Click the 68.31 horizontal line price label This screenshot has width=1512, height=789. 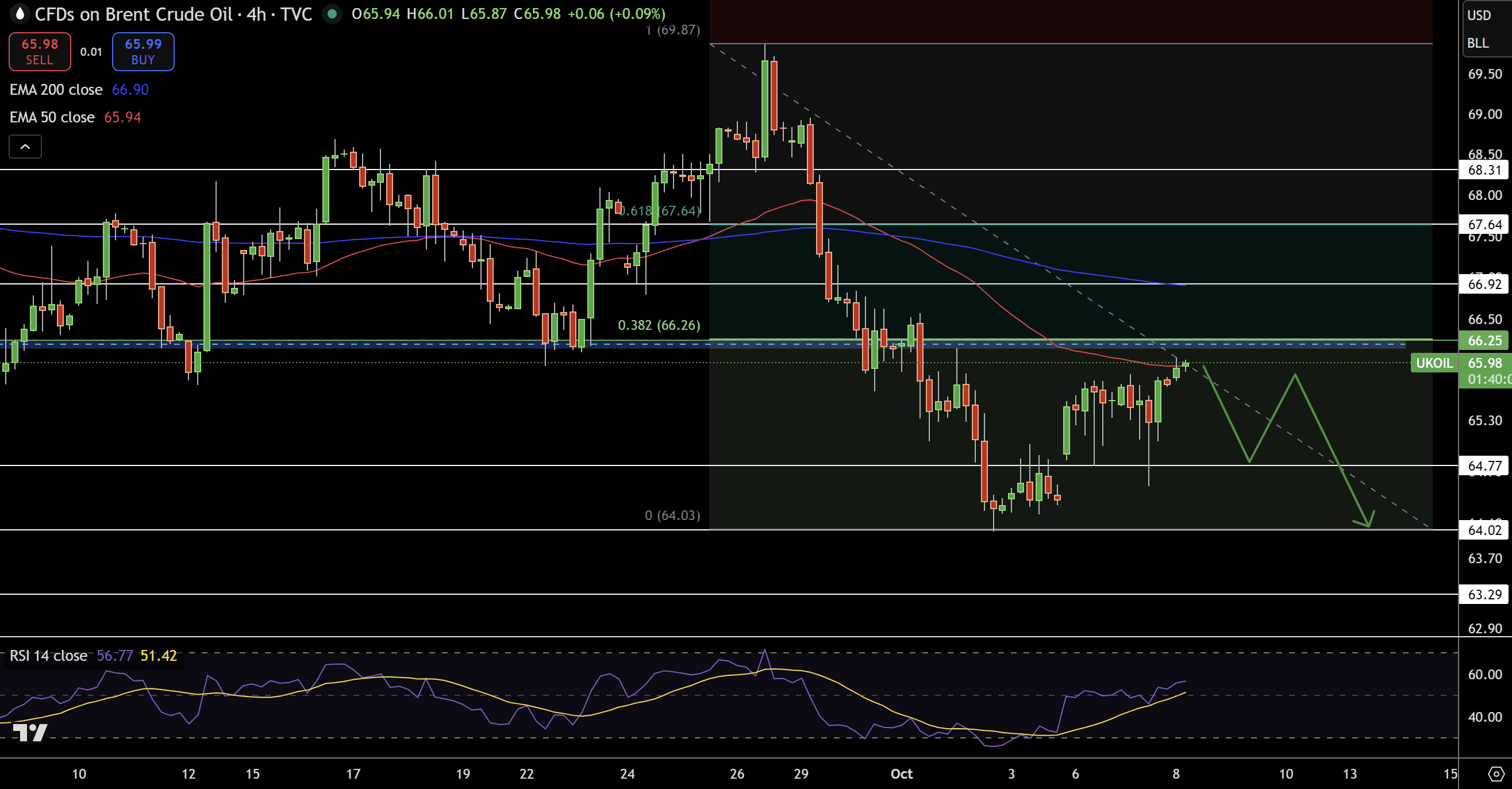pyautogui.click(x=1484, y=170)
